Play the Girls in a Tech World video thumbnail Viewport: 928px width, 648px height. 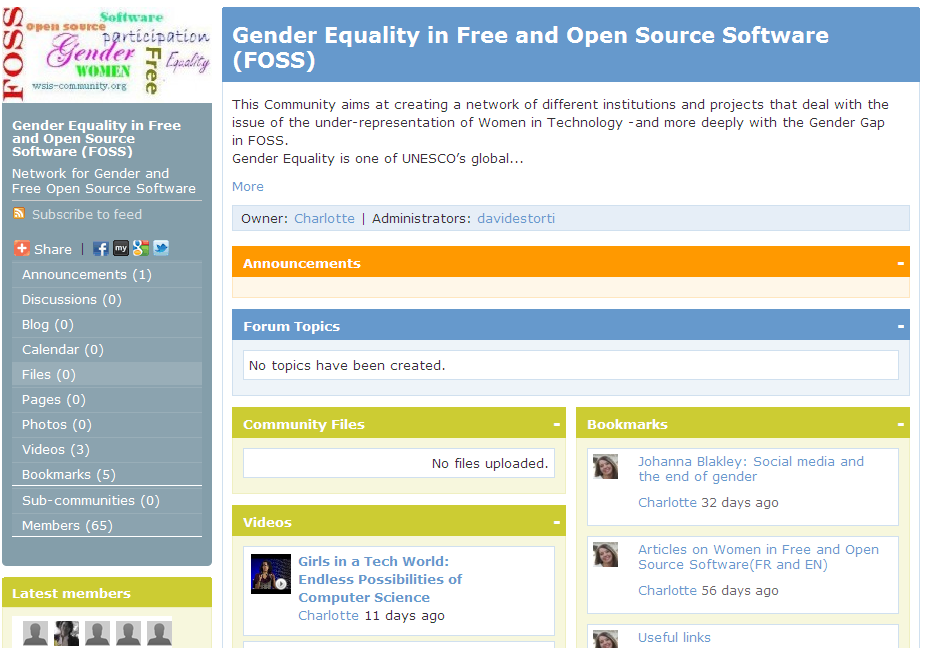(271, 574)
